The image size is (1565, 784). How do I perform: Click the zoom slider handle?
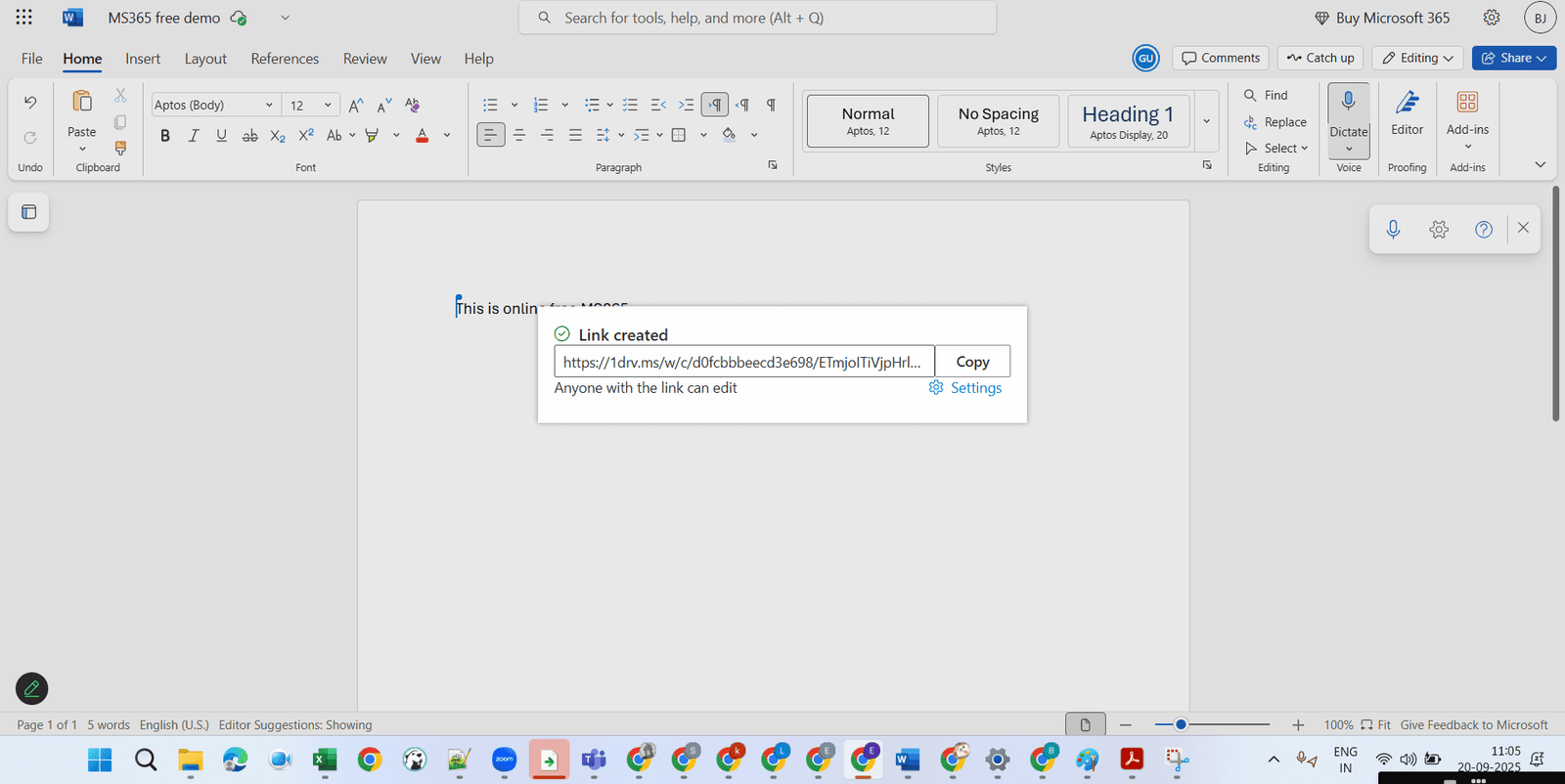(1181, 724)
